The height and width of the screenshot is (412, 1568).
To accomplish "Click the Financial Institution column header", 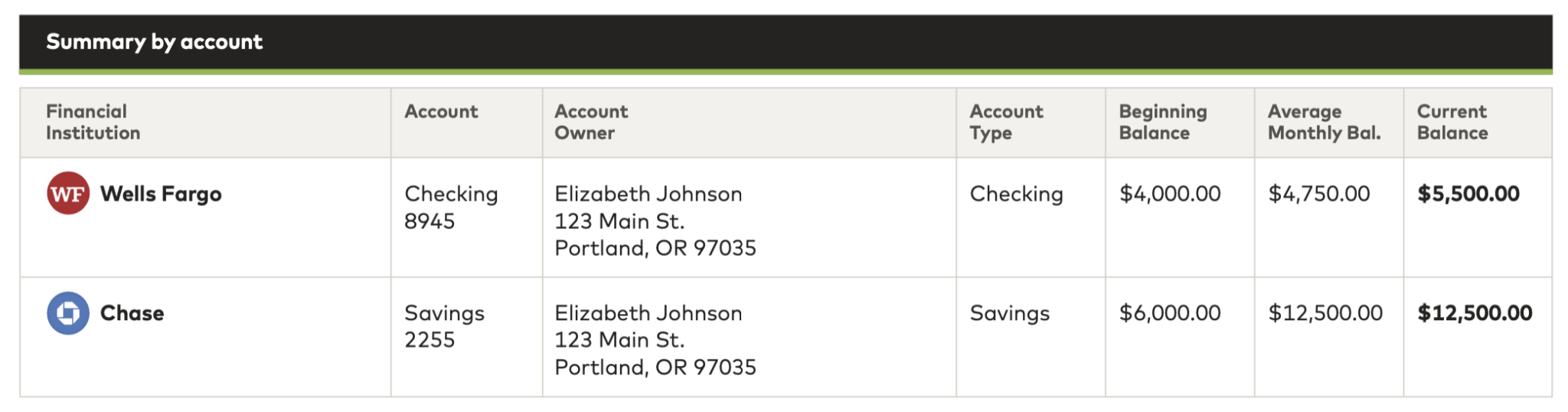I will pos(93,122).
